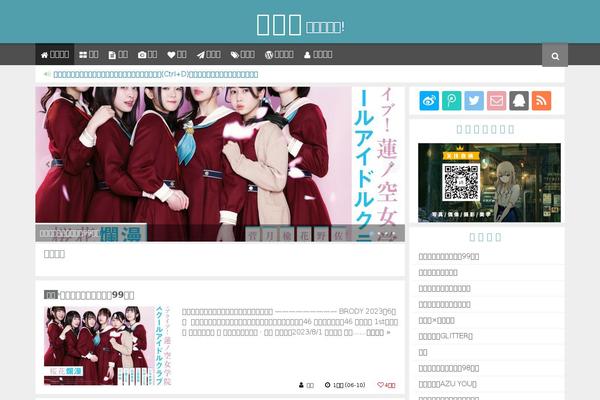This screenshot has width=600, height=400.
Task: Open the sidebar list link containing 99
Action: (449, 256)
